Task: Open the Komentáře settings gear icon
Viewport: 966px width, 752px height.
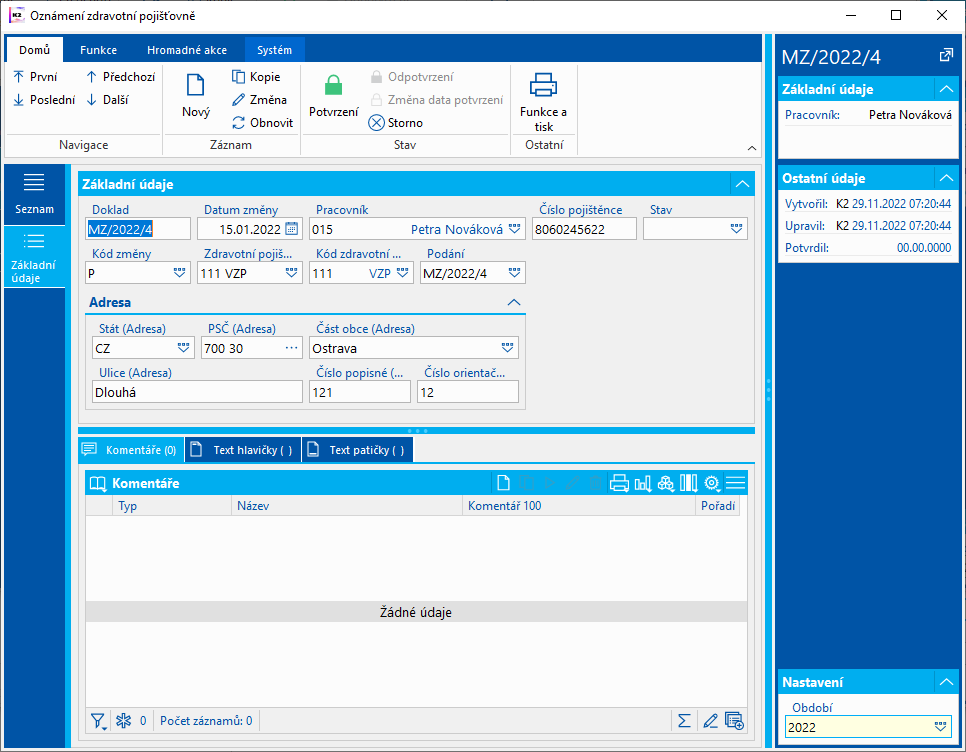Action: [711, 483]
